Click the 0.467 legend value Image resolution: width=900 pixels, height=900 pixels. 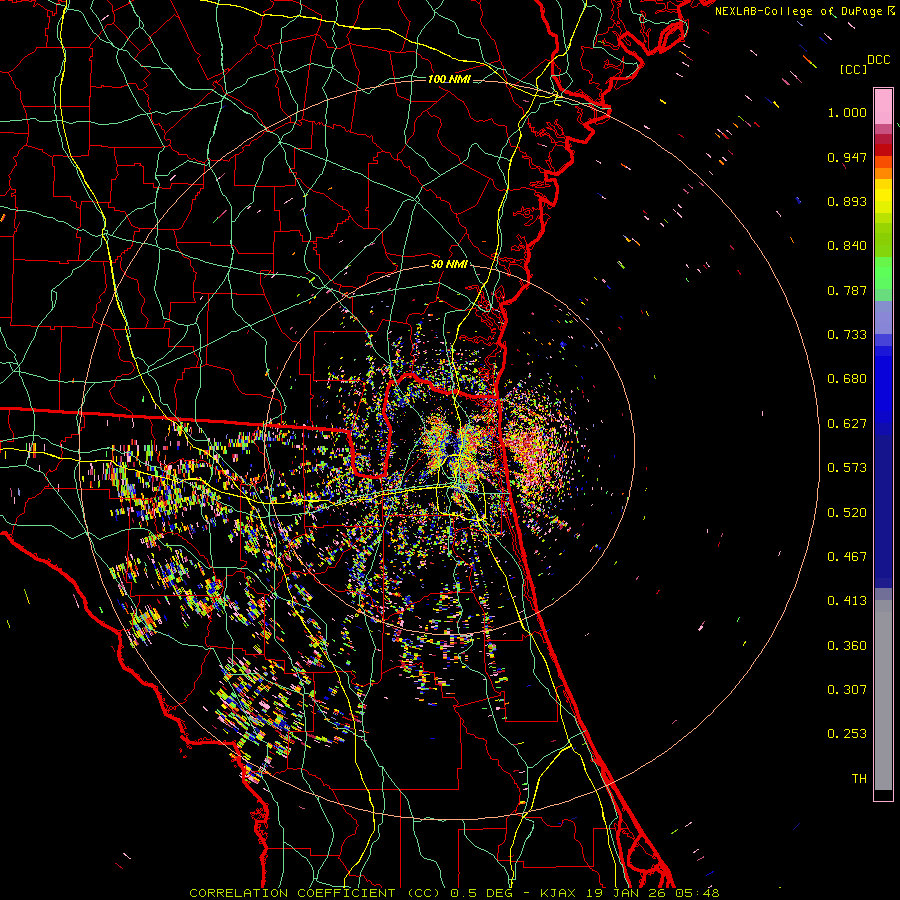[x=847, y=557]
